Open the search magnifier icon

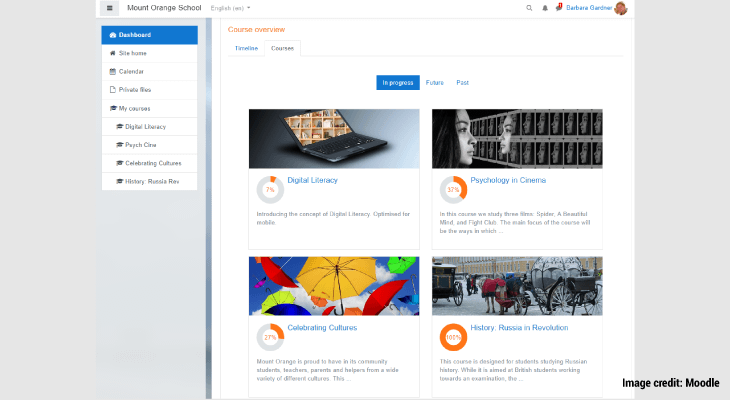pos(529,8)
